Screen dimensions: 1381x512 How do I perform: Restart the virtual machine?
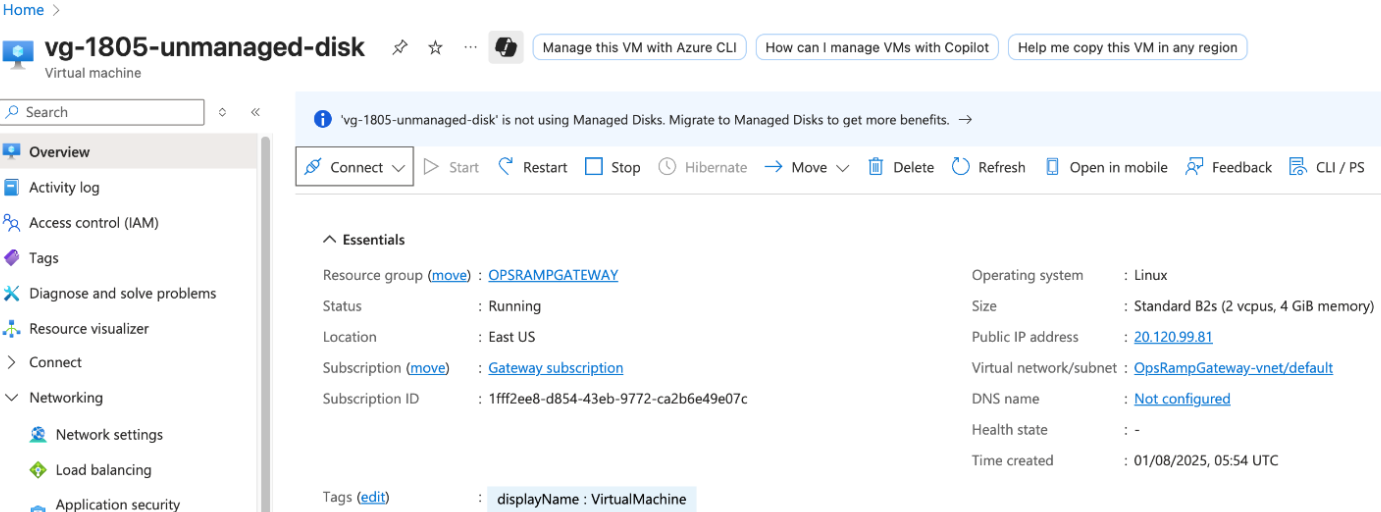533,167
